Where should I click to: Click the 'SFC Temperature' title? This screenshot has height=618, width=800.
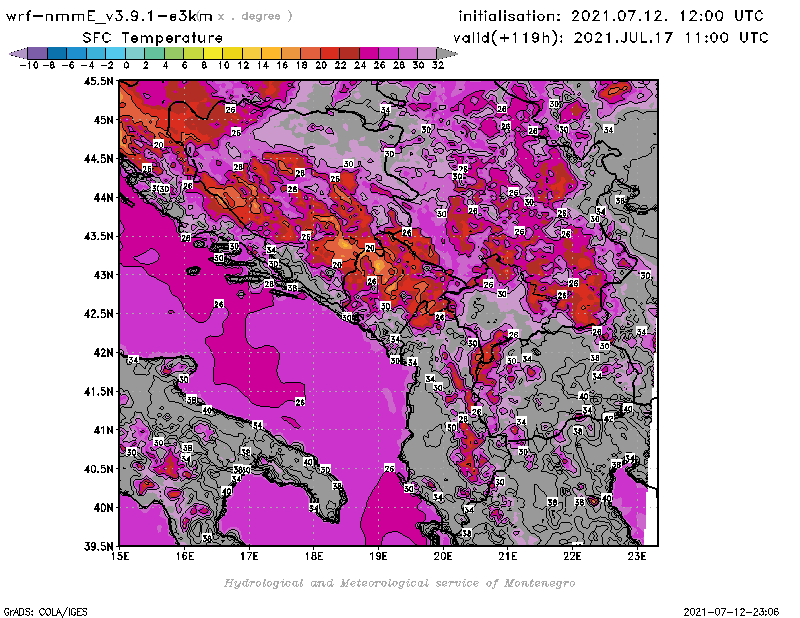click(153, 38)
